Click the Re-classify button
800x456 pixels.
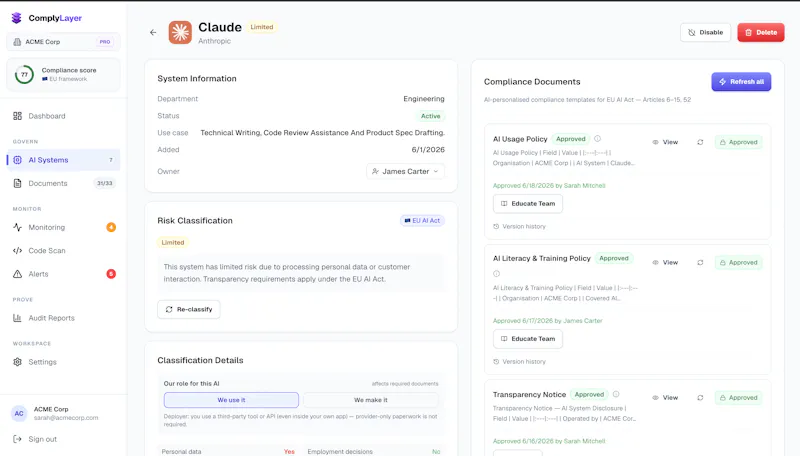pyautogui.click(x=189, y=309)
